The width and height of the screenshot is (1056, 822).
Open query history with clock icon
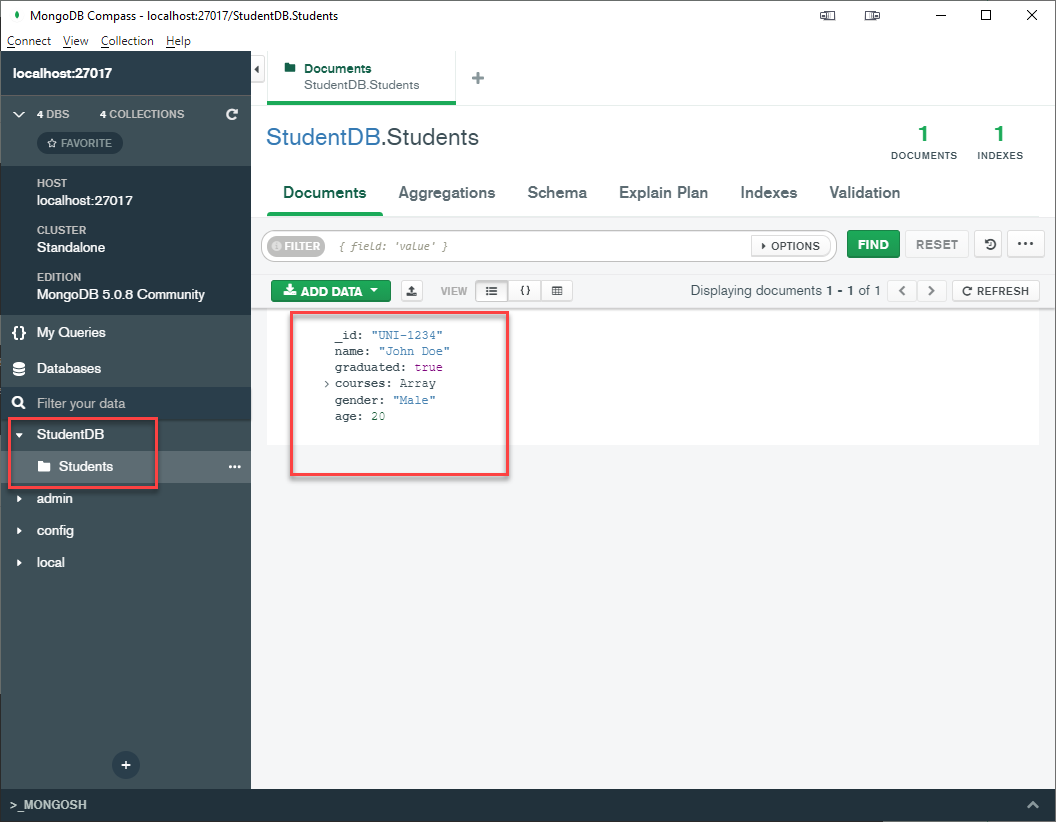(988, 245)
